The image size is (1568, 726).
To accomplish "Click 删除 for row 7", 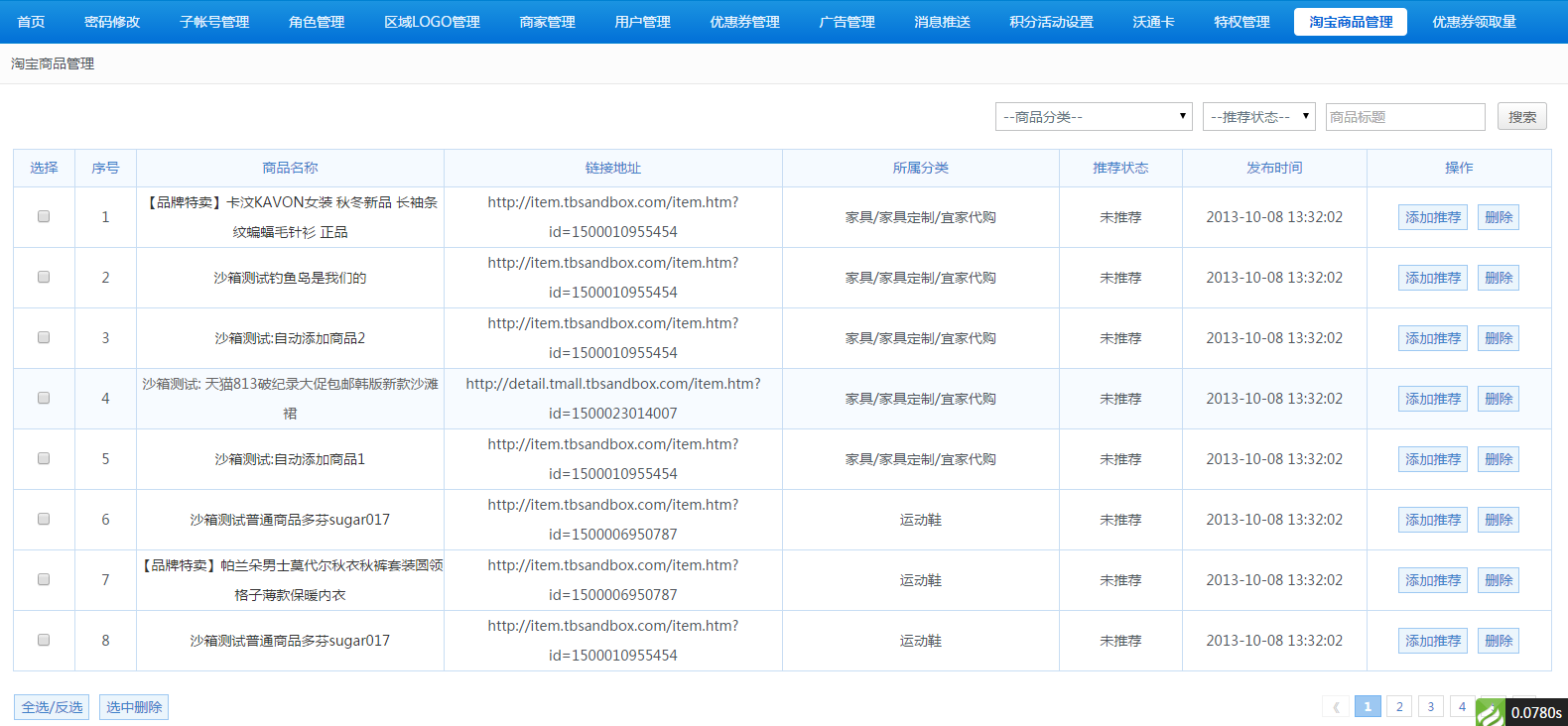I will (x=1499, y=580).
